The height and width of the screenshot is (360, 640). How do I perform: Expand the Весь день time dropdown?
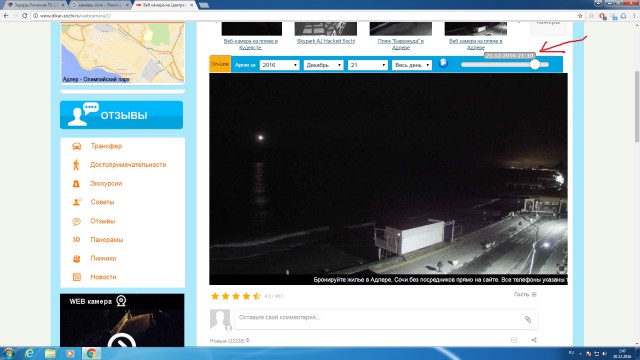(x=411, y=65)
